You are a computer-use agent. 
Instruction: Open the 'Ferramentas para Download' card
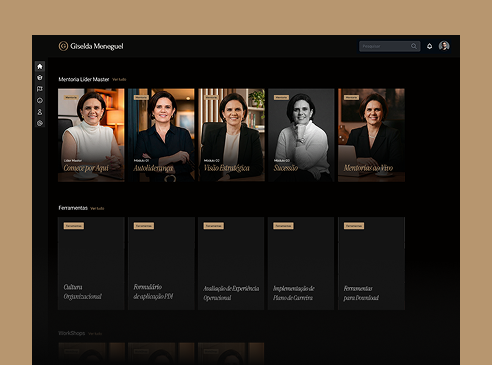[x=371, y=264]
